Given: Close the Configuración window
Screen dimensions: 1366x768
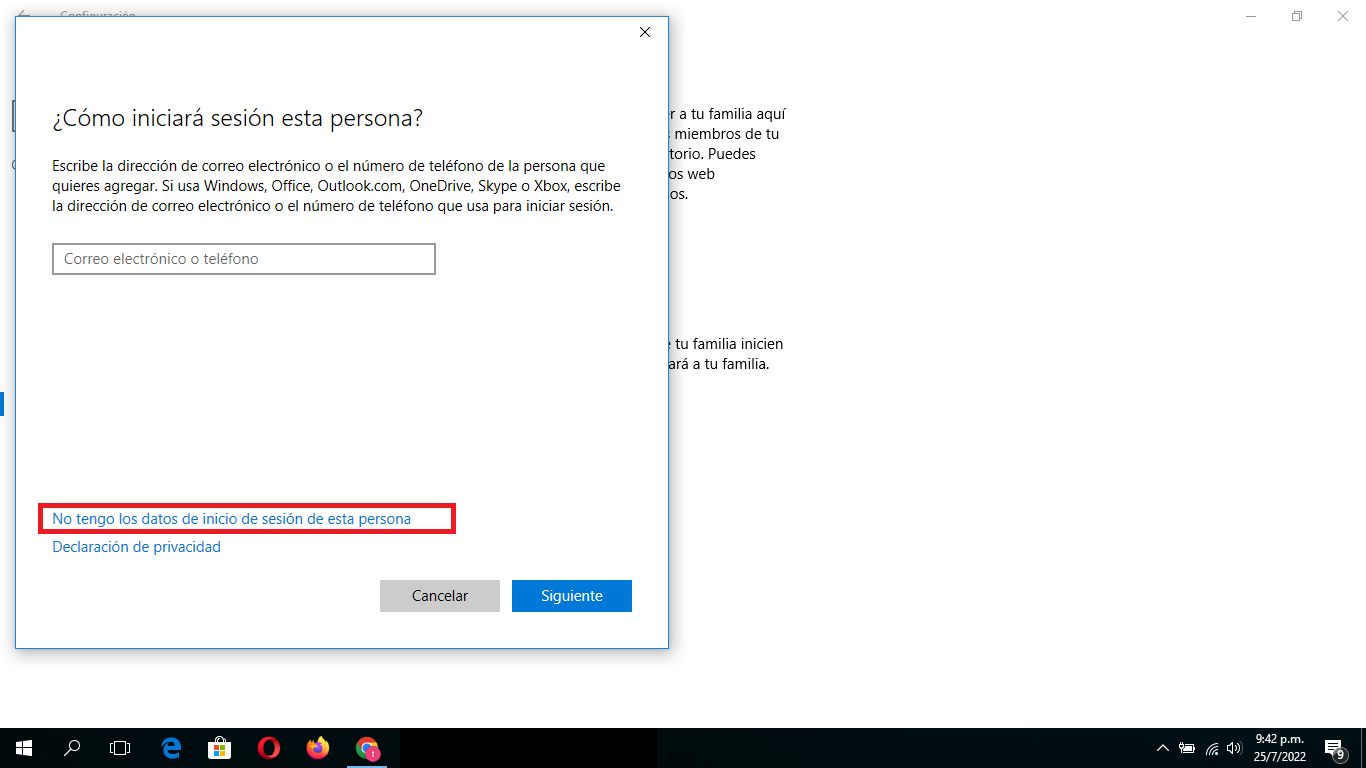Looking at the screenshot, I should (x=1343, y=16).
